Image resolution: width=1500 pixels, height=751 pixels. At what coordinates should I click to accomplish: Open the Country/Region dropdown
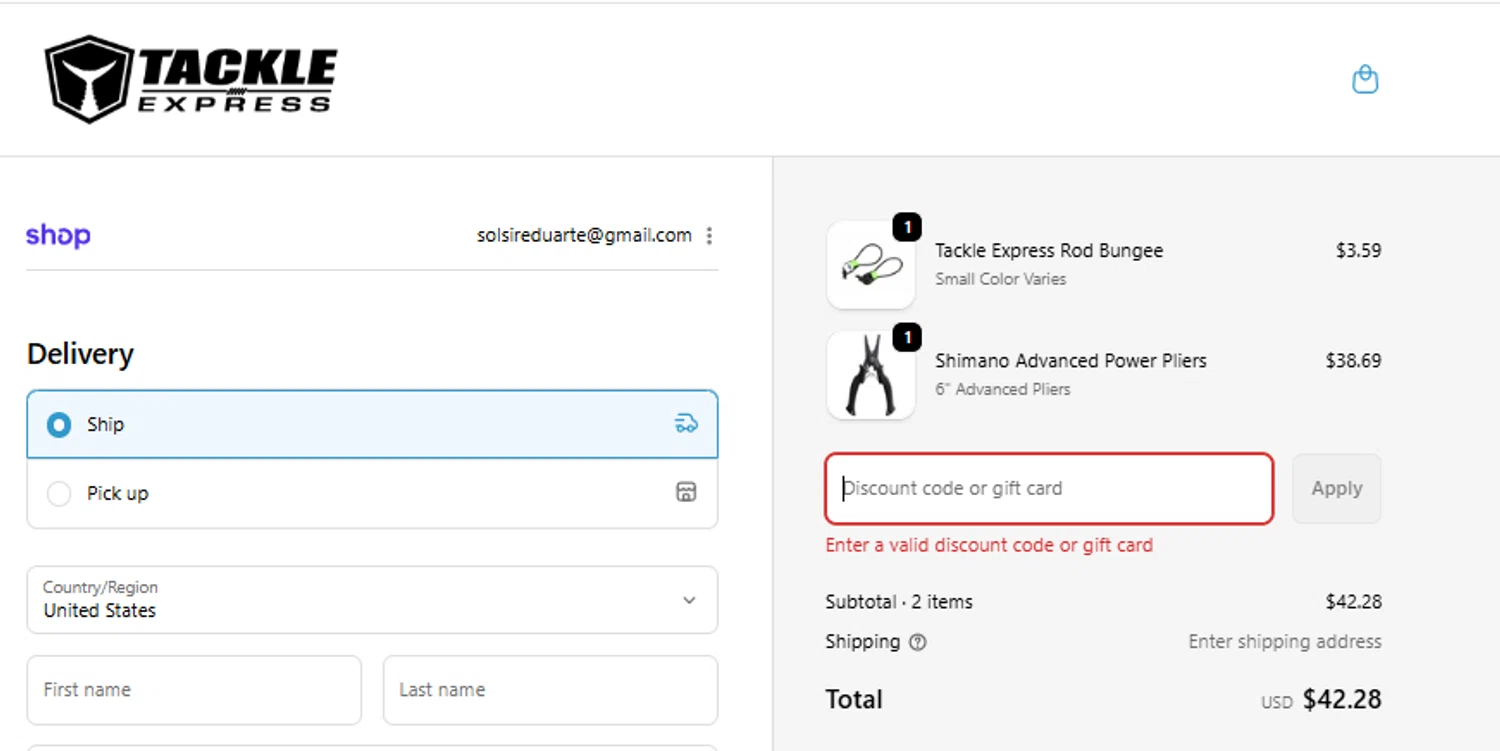tap(372, 600)
